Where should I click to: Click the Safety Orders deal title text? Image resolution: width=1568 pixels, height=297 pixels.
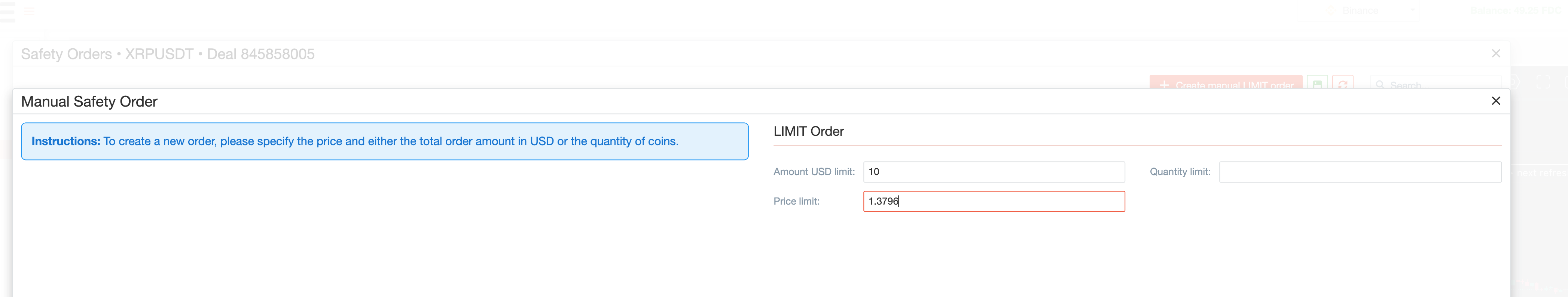167,54
